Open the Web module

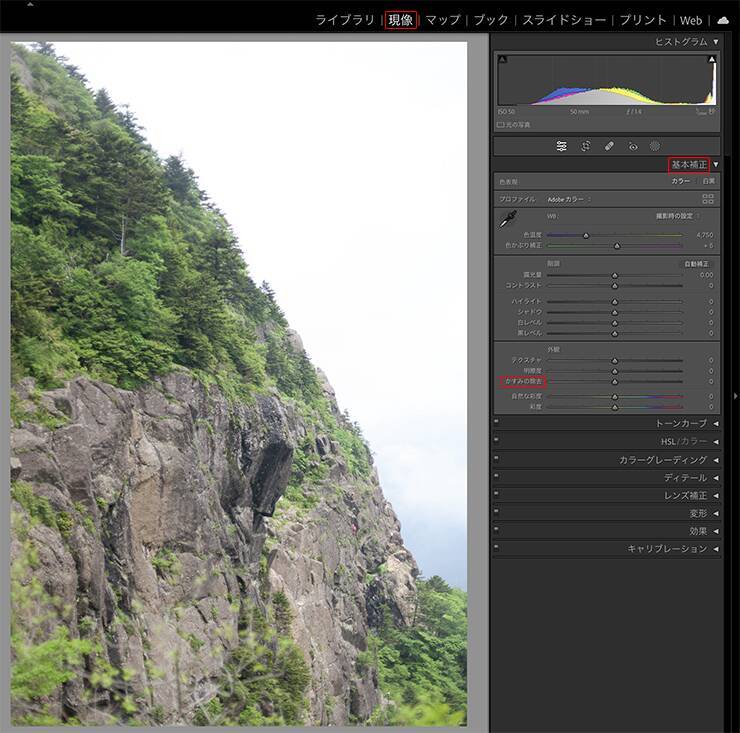(691, 21)
